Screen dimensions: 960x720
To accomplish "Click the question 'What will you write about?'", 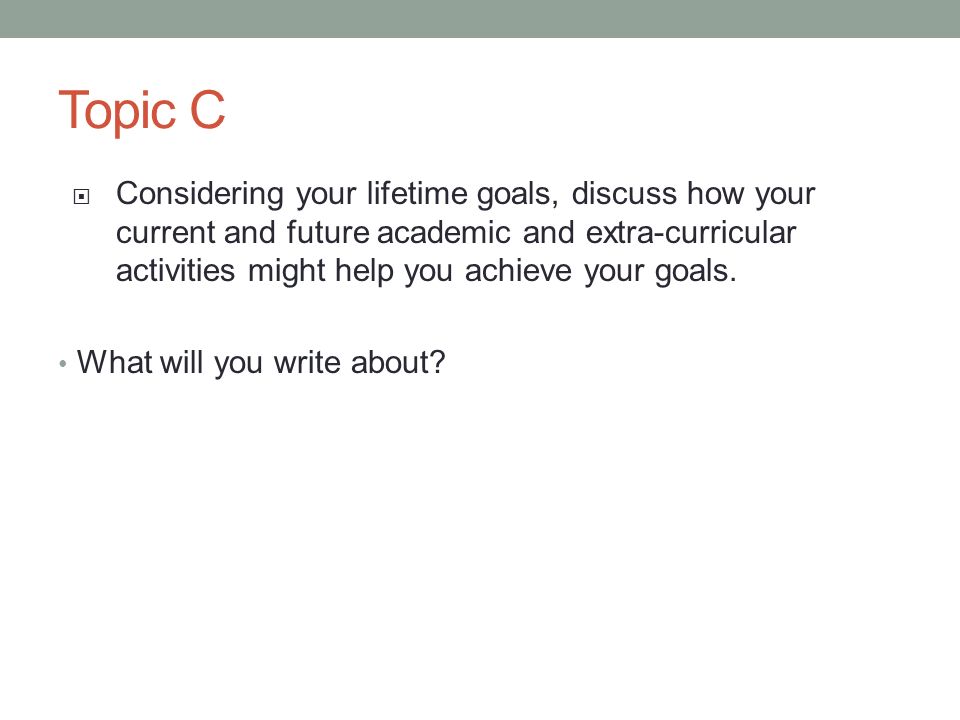I will point(261,362).
